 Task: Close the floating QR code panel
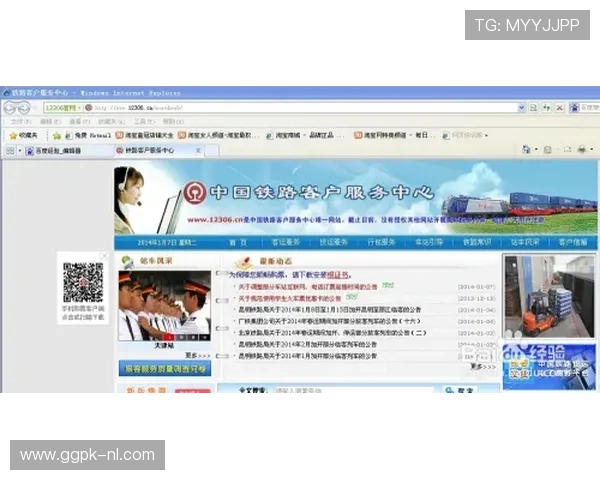click(104, 256)
